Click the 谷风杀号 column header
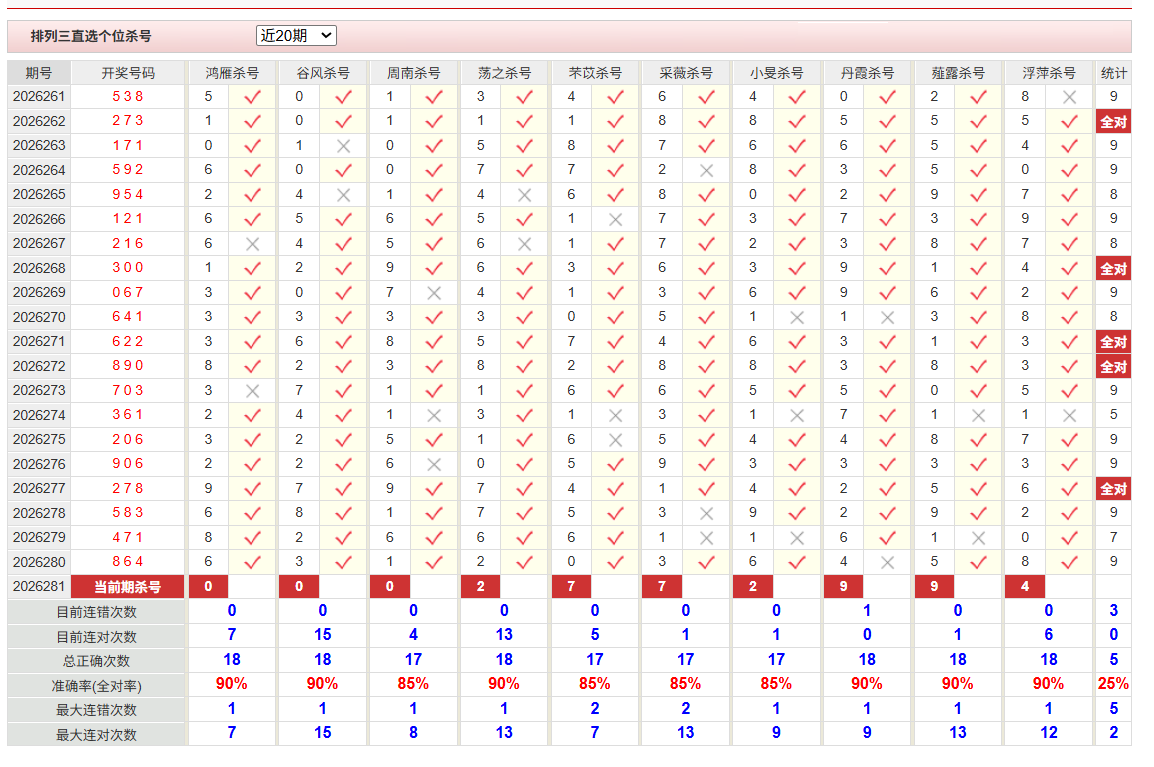The image size is (1154, 767). coord(322,73)
